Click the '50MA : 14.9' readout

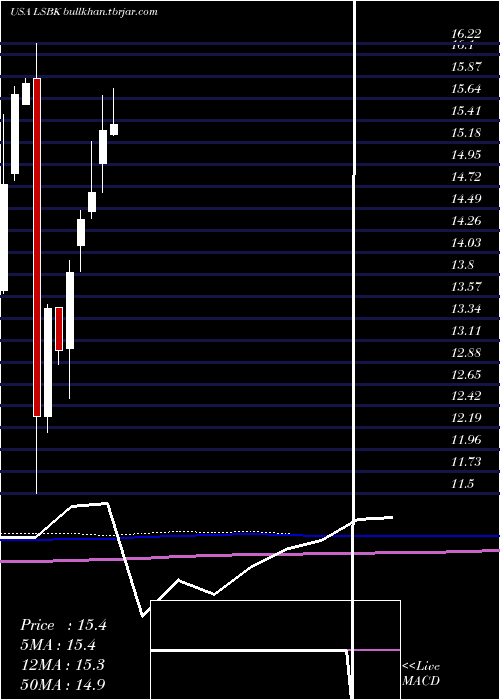(x=63, y=684)
